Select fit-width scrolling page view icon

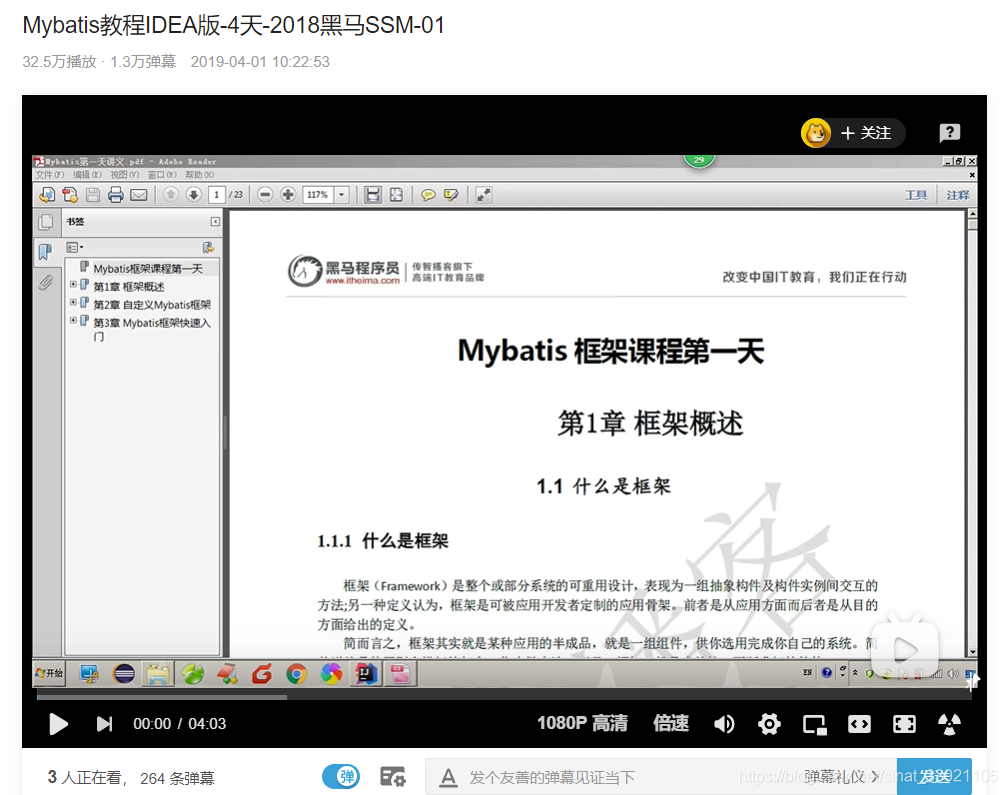[x=373, y=195]
